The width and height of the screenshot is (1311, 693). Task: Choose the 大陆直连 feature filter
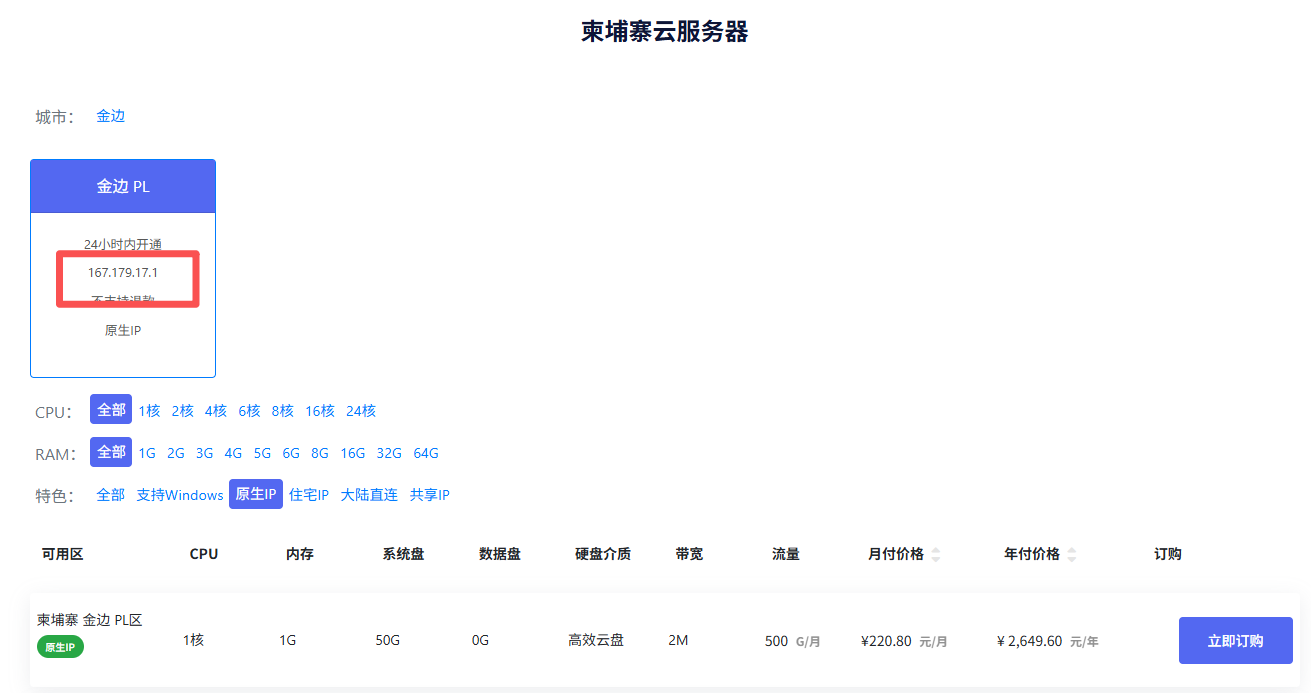pos(369,495)
